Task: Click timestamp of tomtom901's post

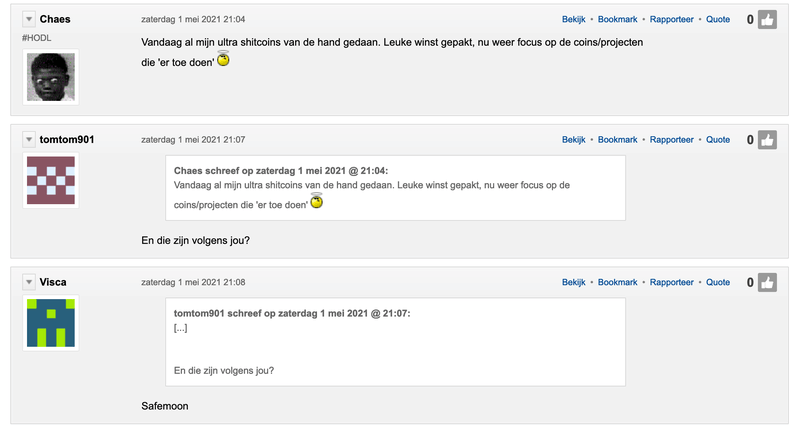Action: tap(193, 140)
